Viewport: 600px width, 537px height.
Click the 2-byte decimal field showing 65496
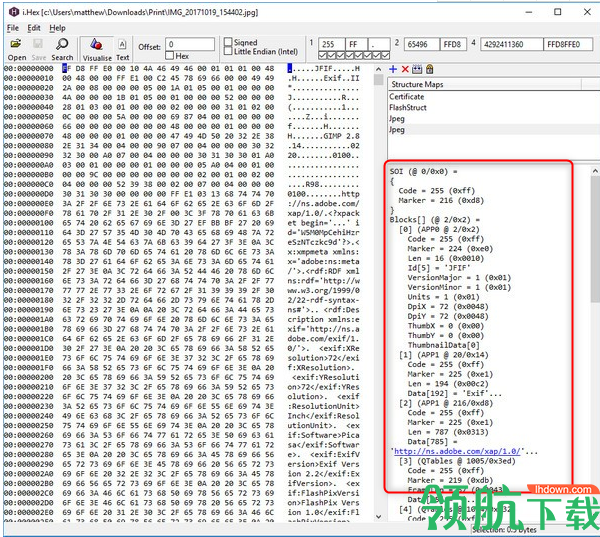coord(422,44)
